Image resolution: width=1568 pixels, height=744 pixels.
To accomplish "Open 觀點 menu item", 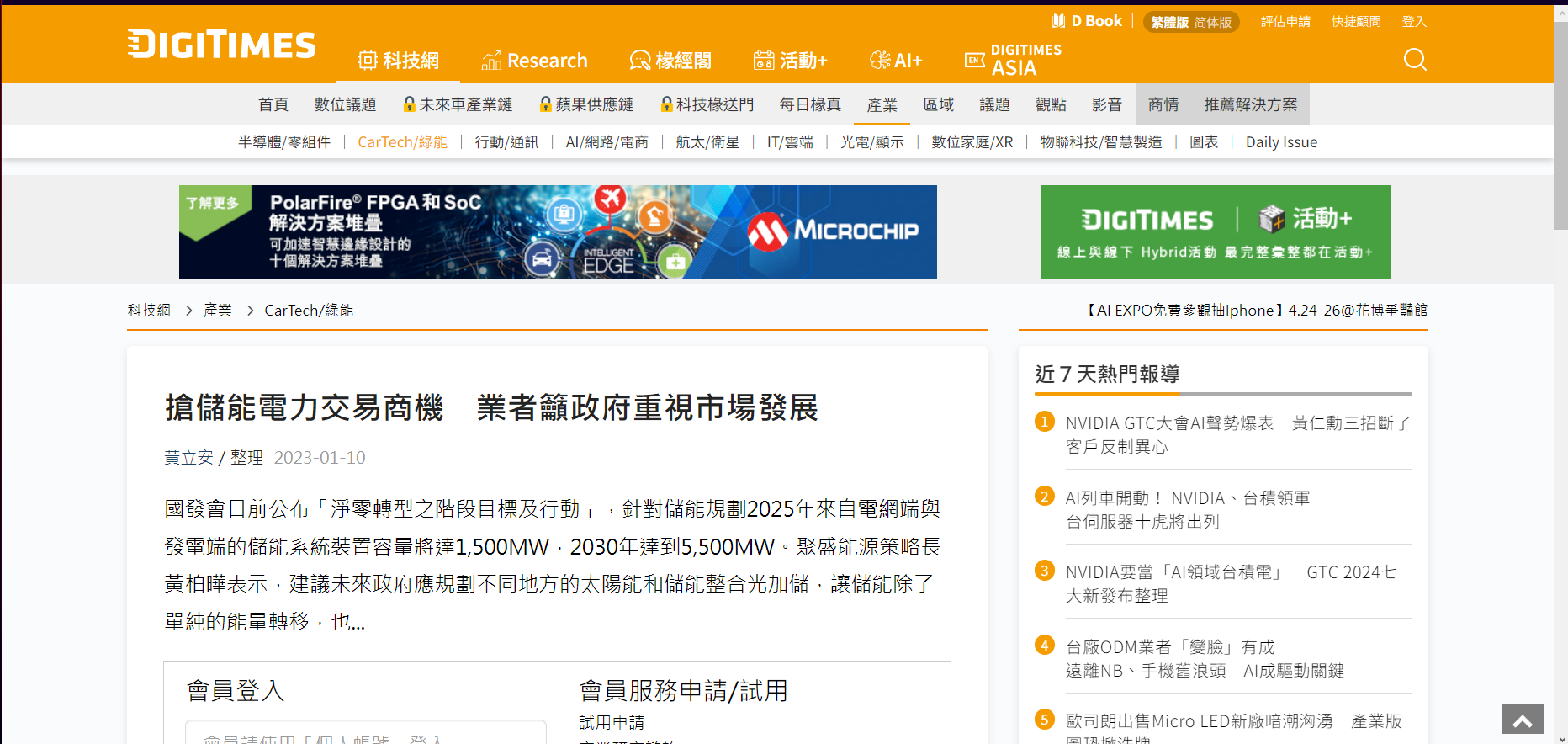I will click(1051, 104).
